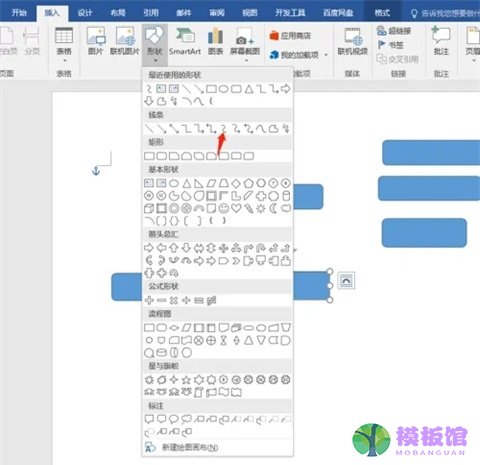Pick the five-point star shape
This screenshot has width=480, height=465.
coord(186,380)
